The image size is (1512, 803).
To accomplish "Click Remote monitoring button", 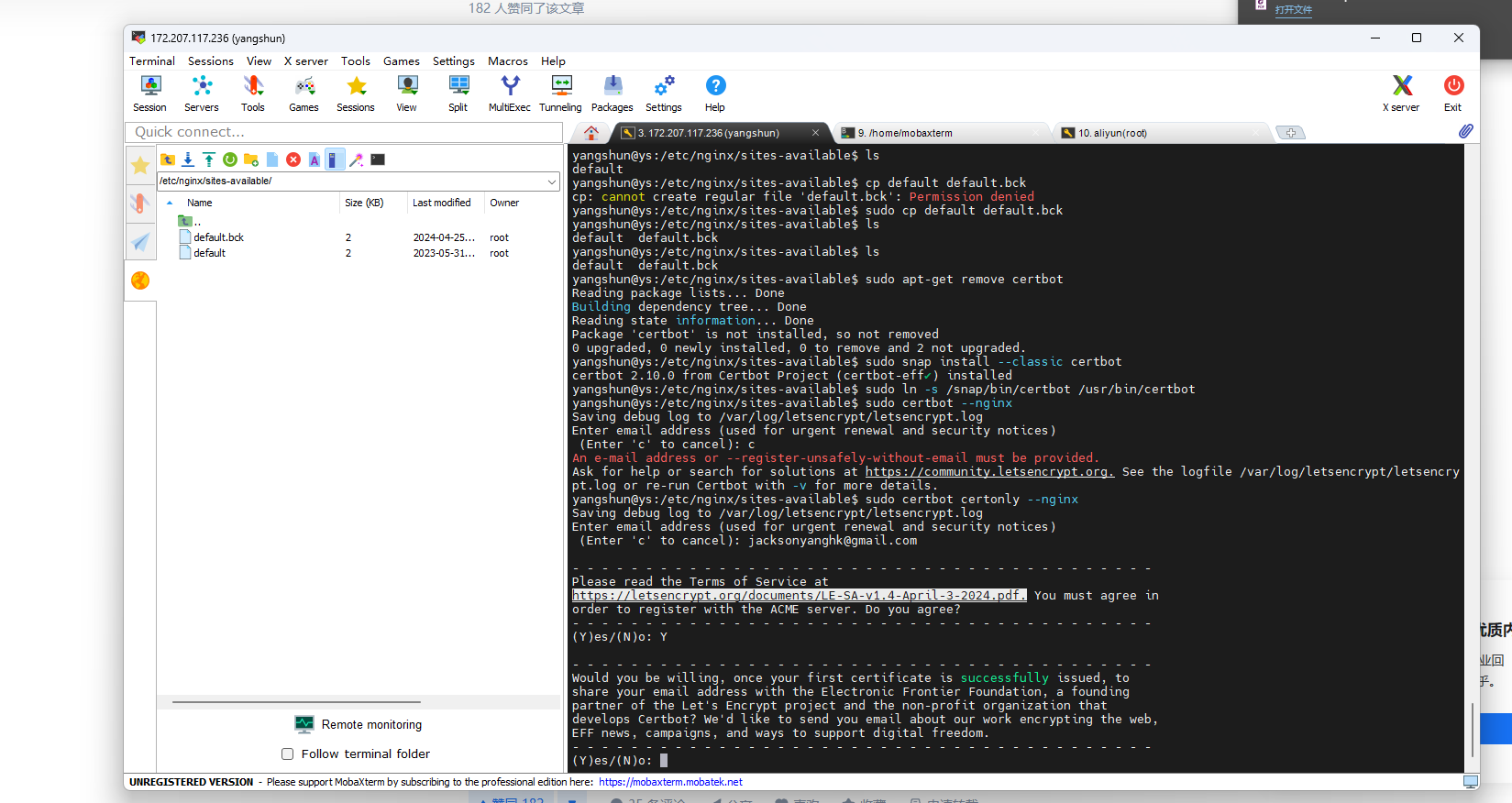I will (359, 724).
